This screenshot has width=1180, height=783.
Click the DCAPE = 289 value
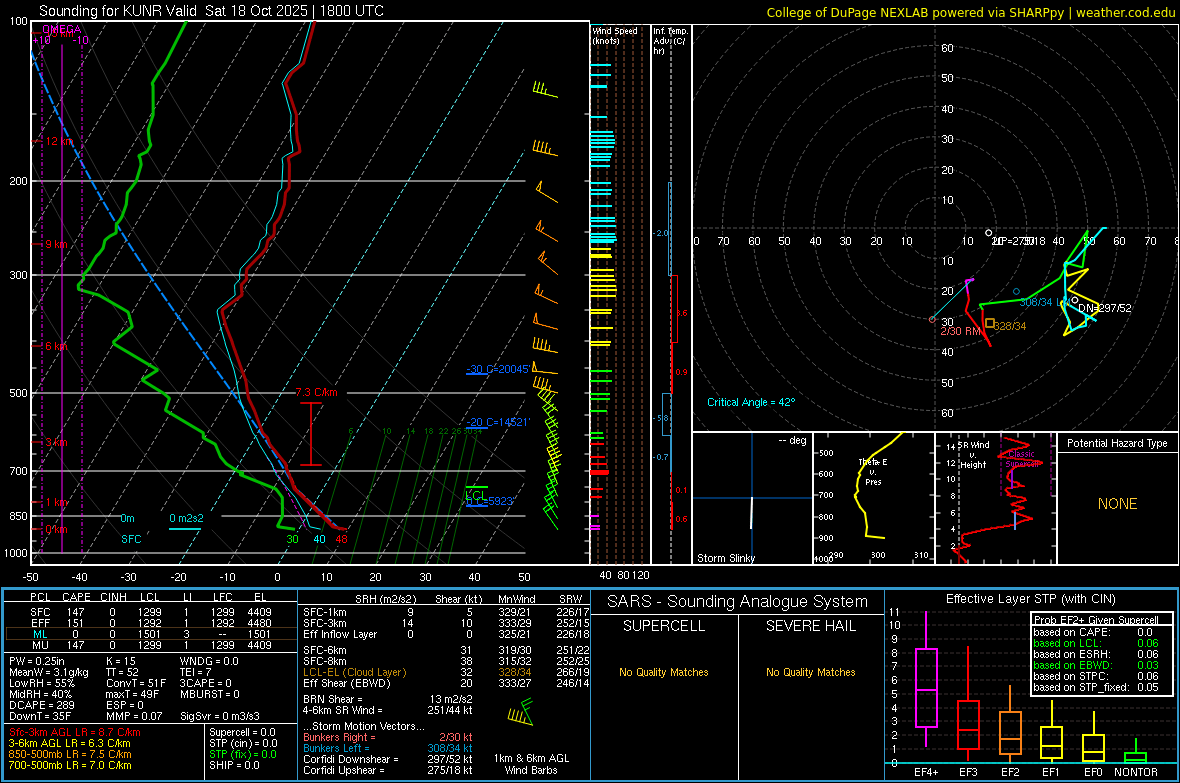pyautogui.click(x=41, y=705)
